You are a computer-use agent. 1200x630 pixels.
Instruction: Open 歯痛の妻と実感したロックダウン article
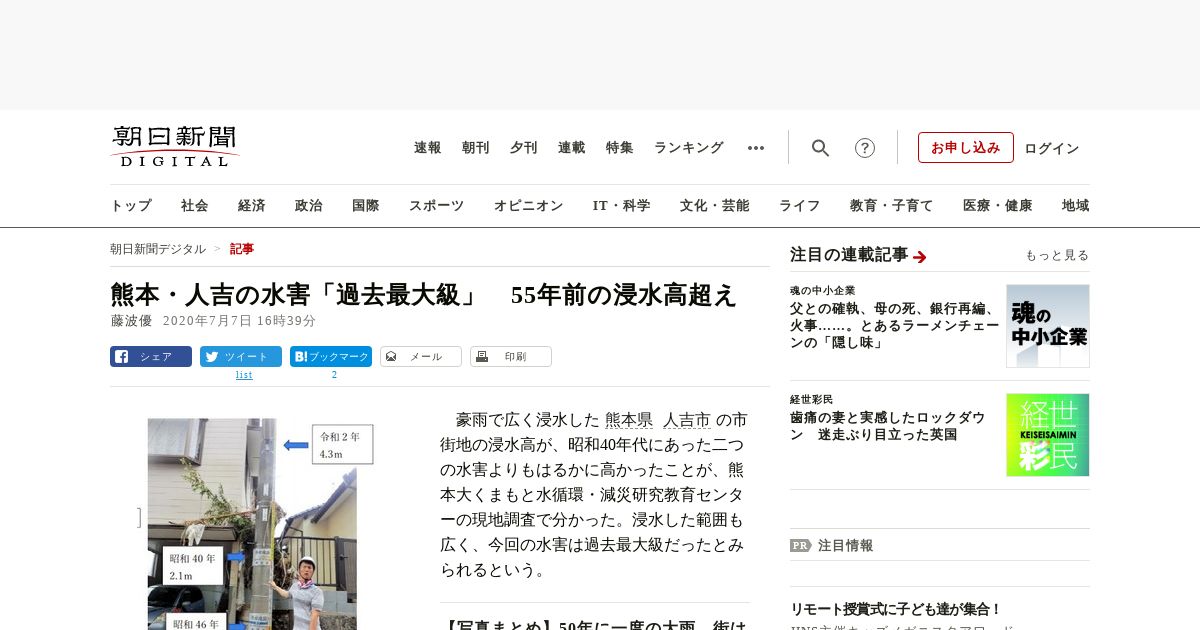coord(888,426)
